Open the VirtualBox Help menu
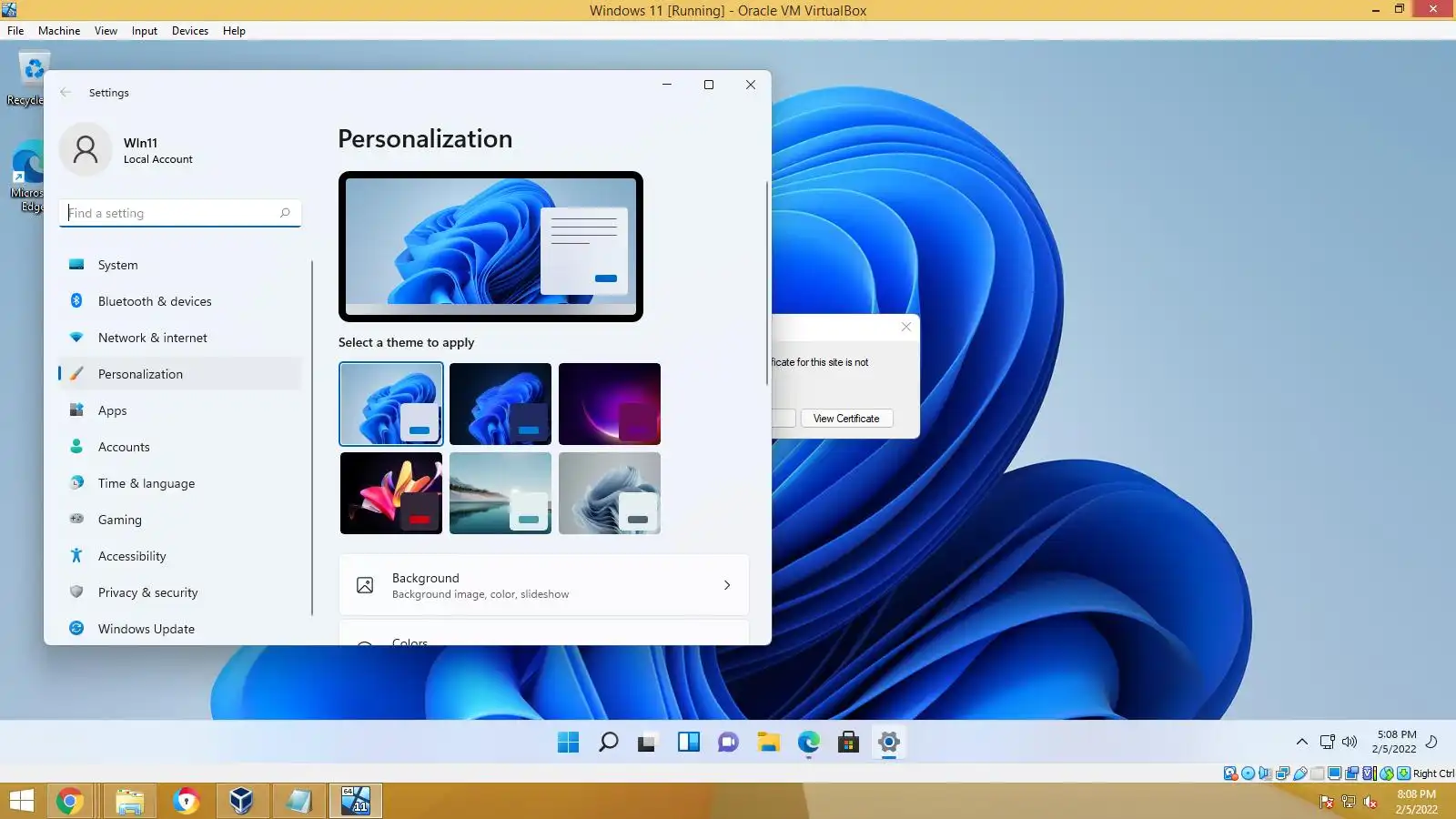 234,31
